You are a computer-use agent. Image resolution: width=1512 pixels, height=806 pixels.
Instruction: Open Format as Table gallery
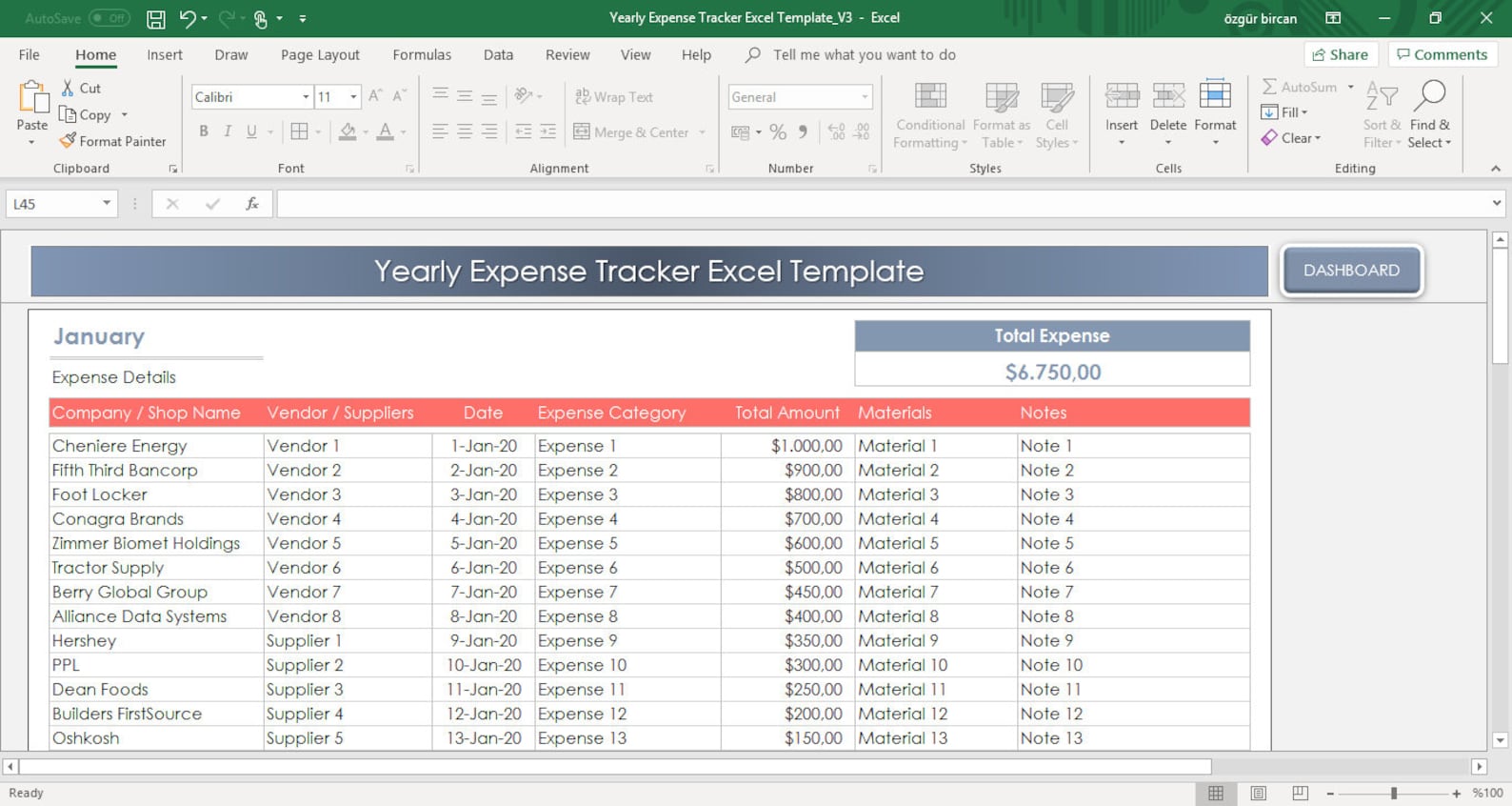pos(1001,114)
